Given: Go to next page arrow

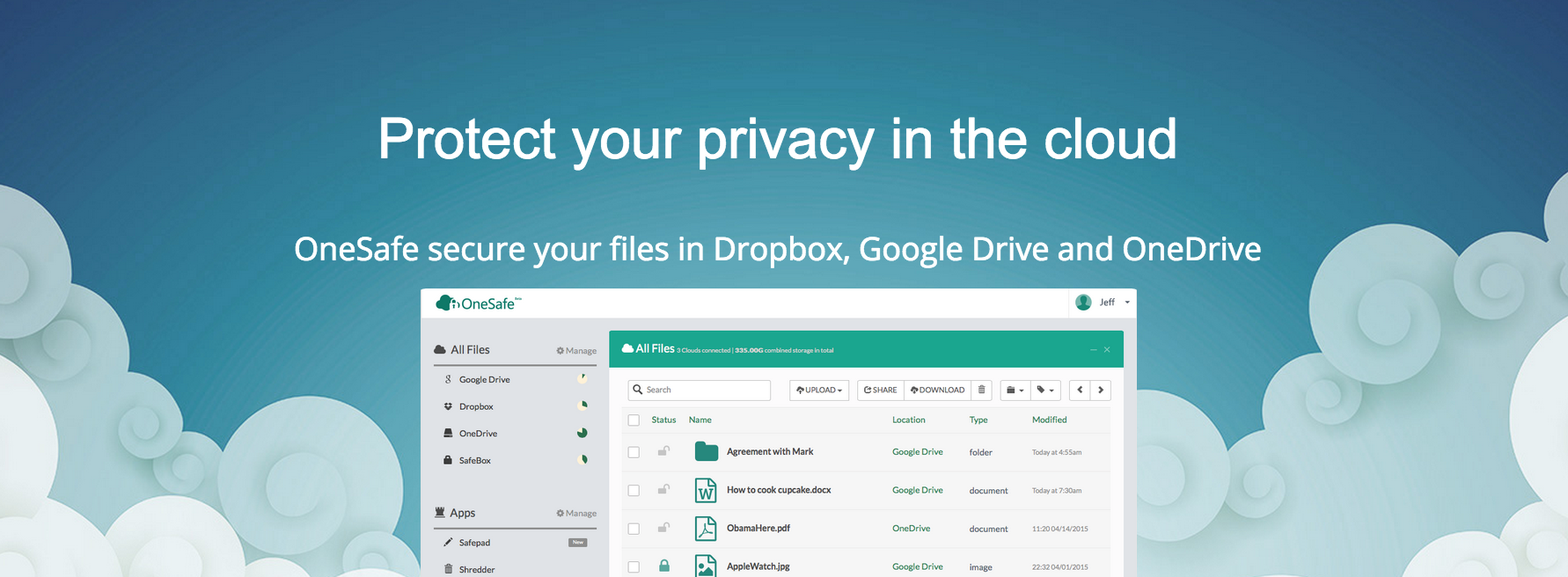Looking at the screenshot, I should click(1101, 390).
